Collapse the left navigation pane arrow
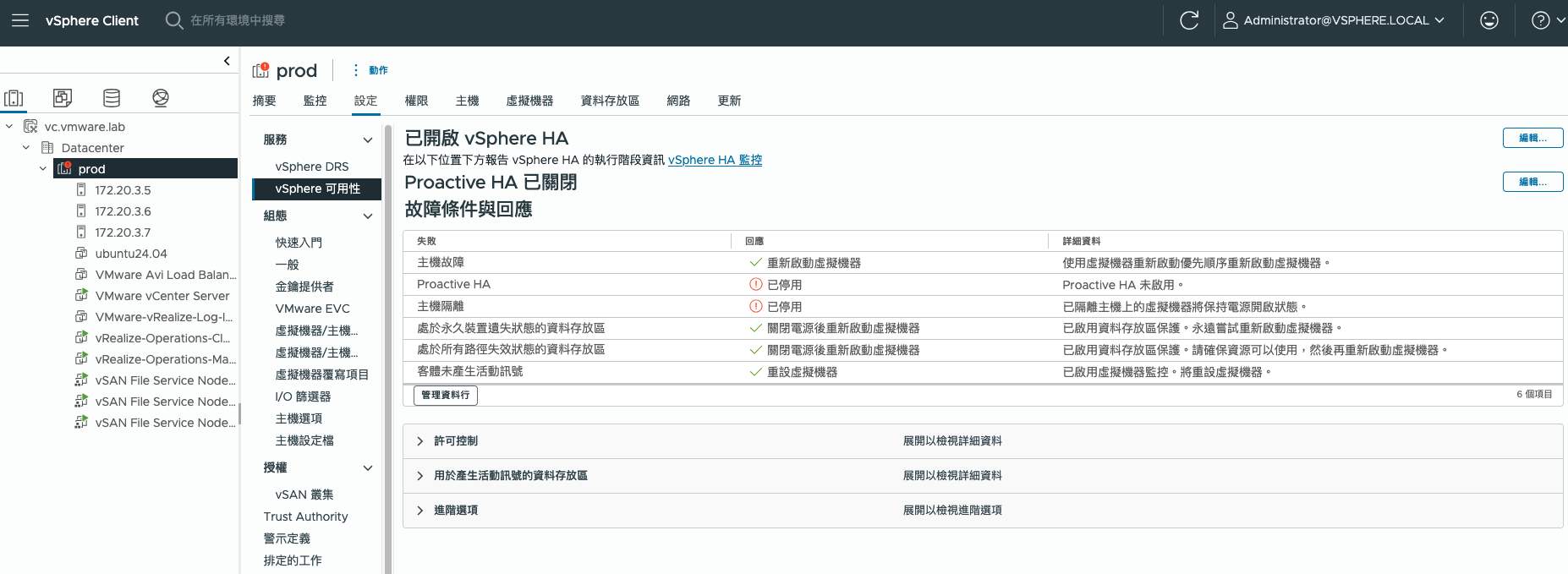 click(227, 61)
